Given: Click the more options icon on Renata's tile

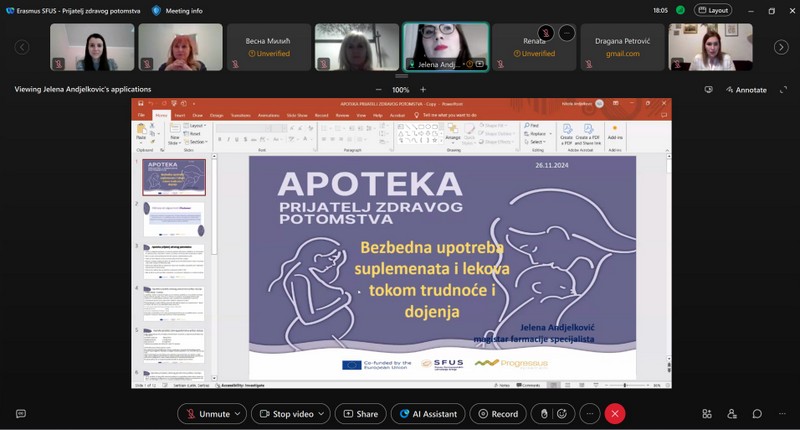Looking at the screenshot, I should [x=566, y=33].
